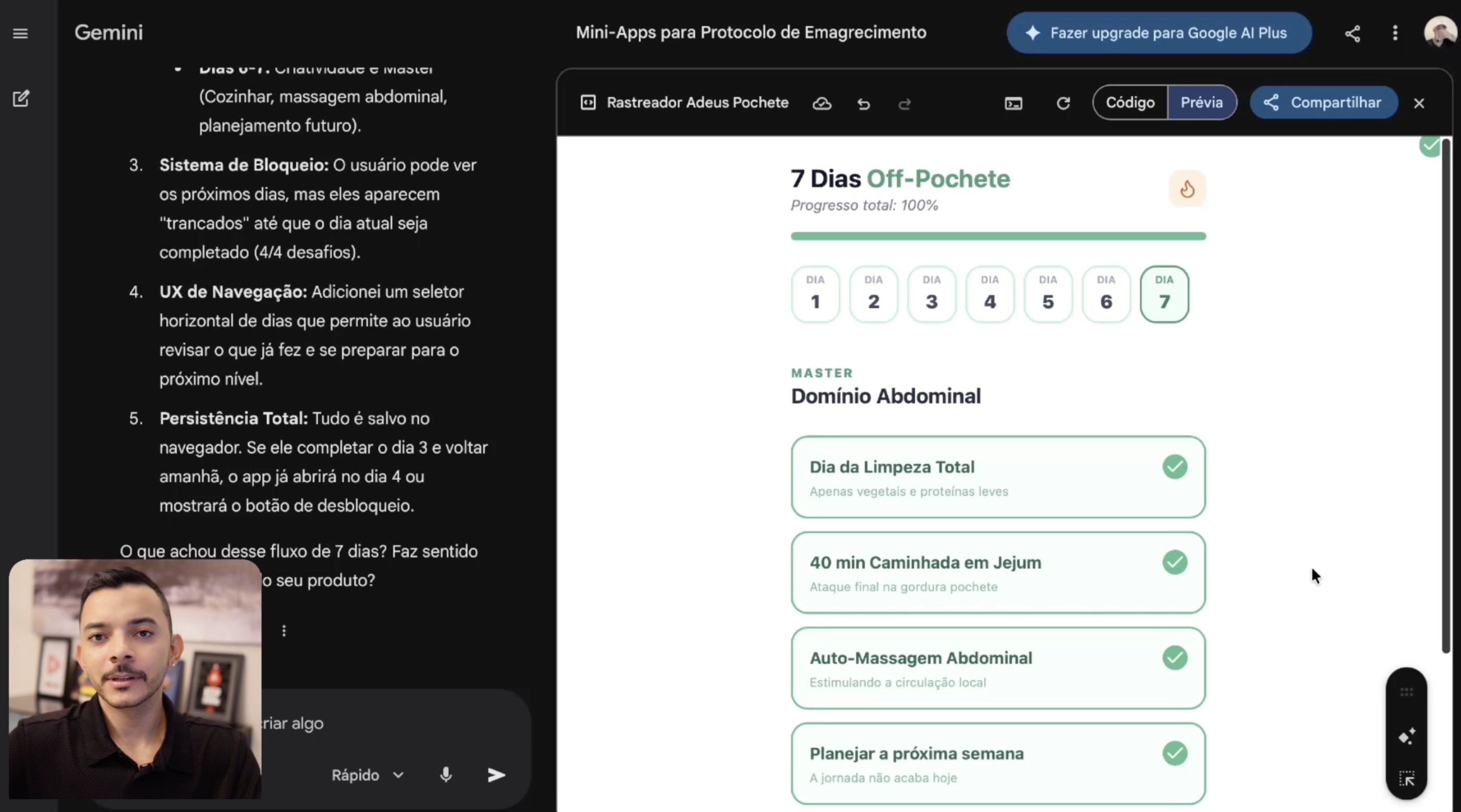The height and width of the screenshot is (812, 1461).
Task: Open more options under Gemini response
Action: click(284, 631)
